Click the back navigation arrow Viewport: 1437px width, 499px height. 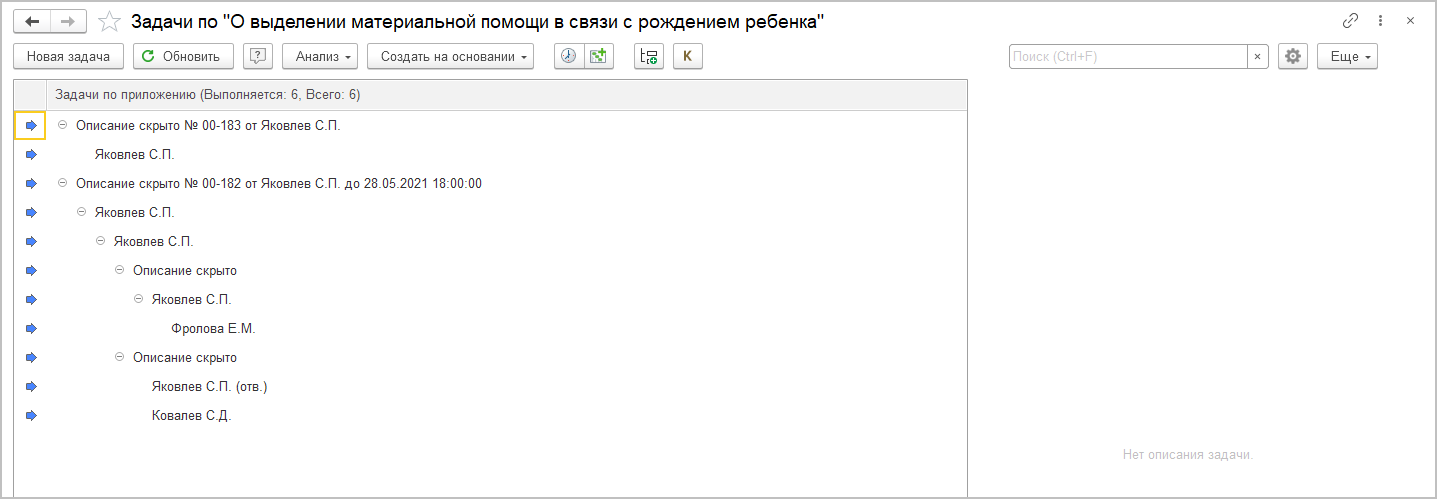[31, 21]
